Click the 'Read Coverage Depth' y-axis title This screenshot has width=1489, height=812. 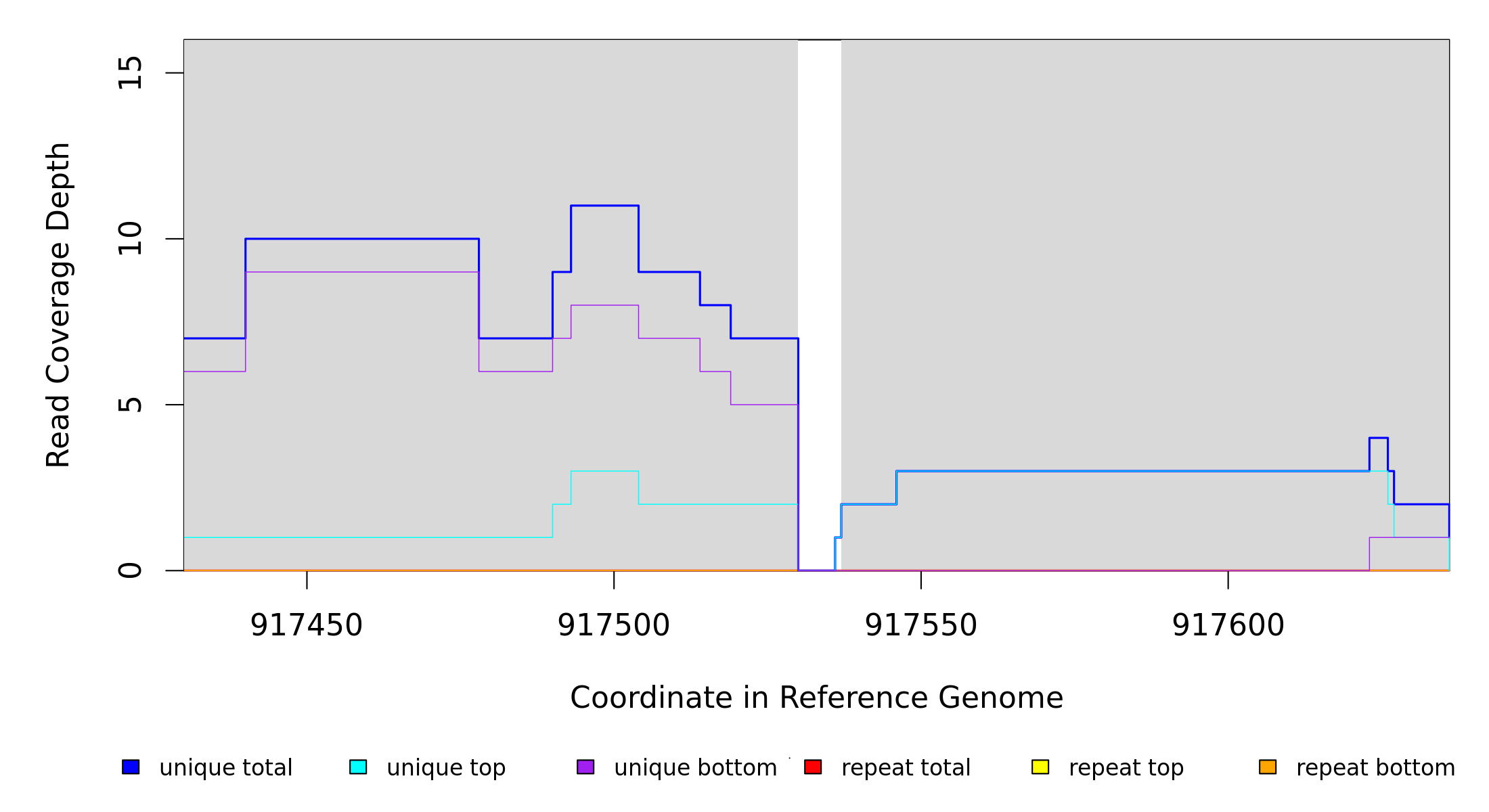pyautogui.click(x=58, y=304)
